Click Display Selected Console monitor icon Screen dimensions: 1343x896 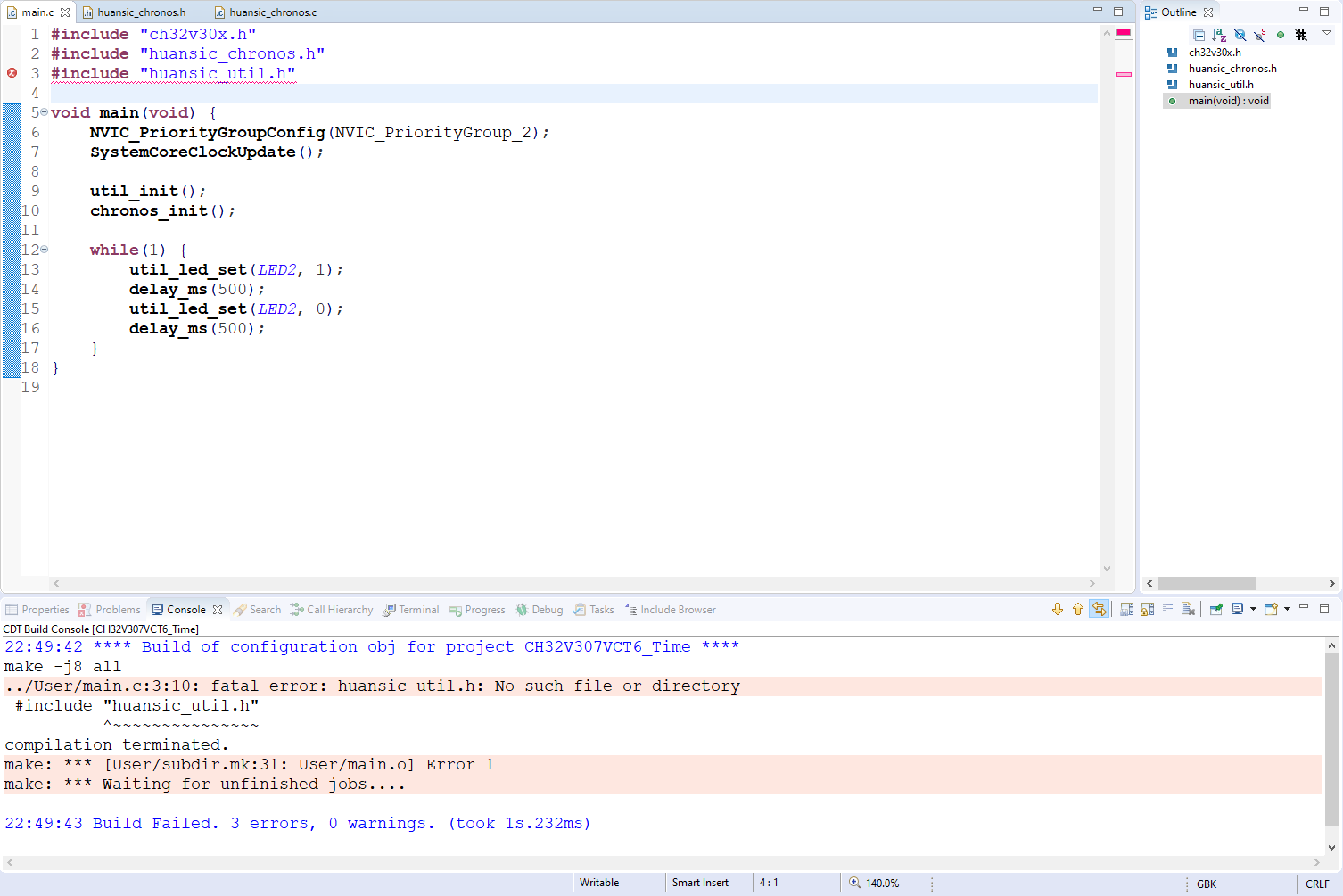tap(1237, 609)
